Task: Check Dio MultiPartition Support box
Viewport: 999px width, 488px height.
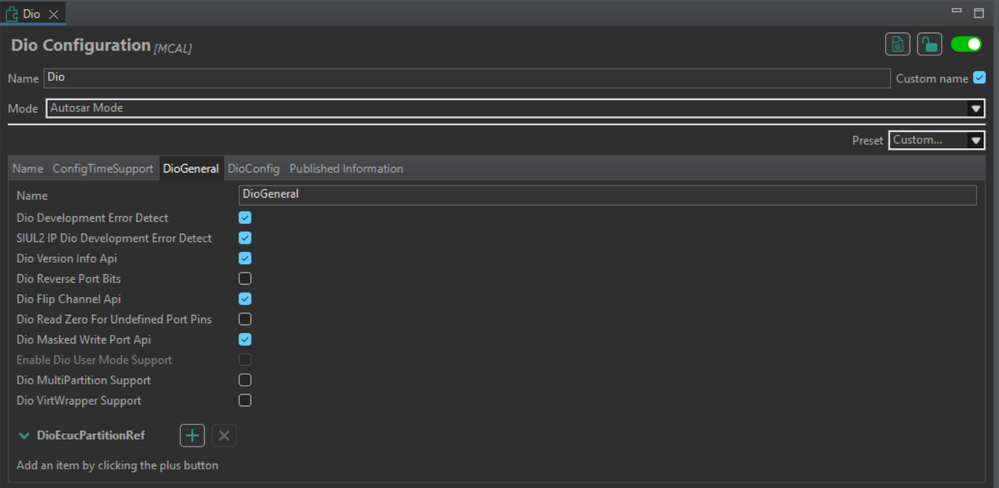Action: pos(245,380)
